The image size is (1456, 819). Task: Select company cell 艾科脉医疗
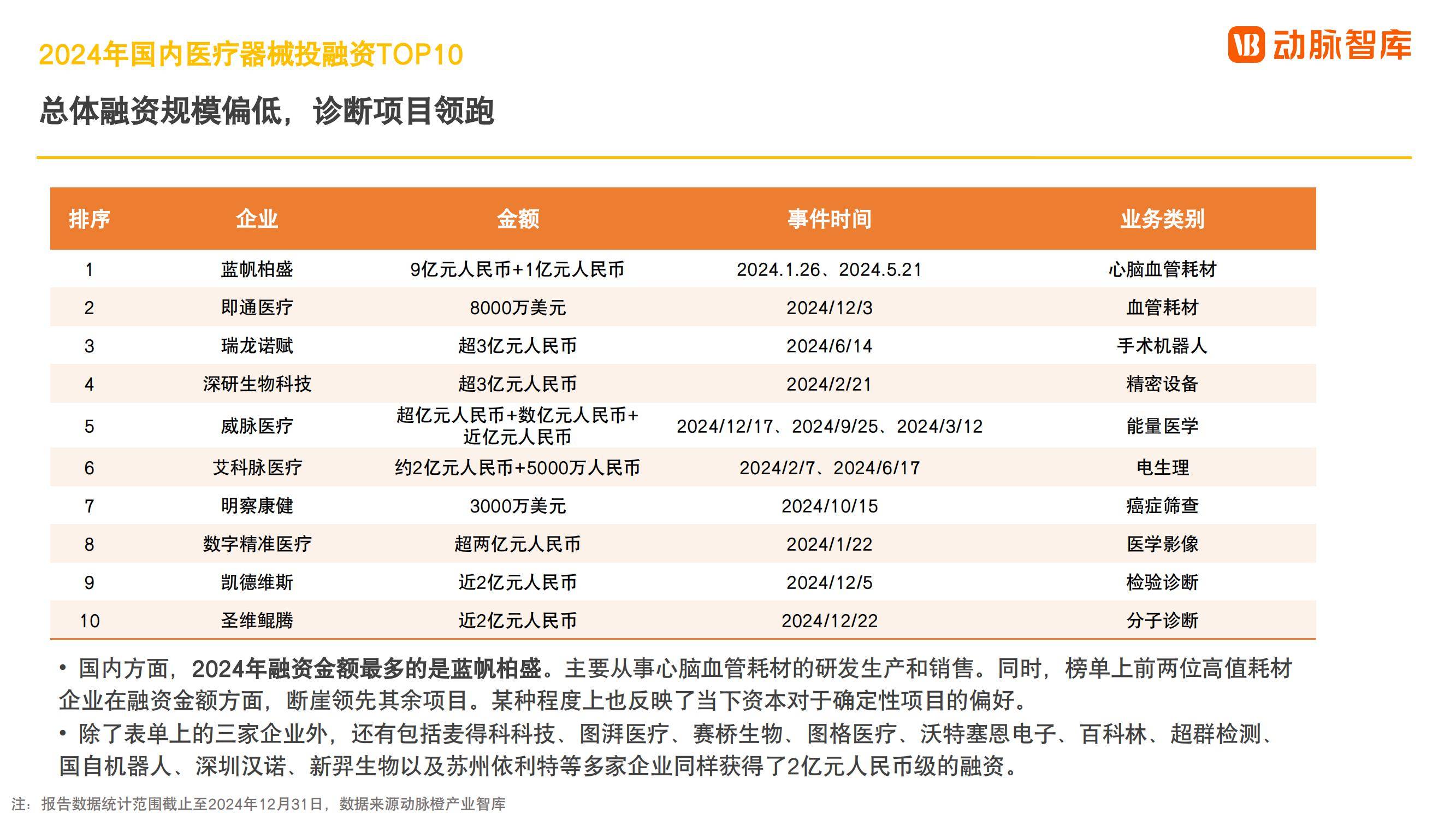click(257, 468)
